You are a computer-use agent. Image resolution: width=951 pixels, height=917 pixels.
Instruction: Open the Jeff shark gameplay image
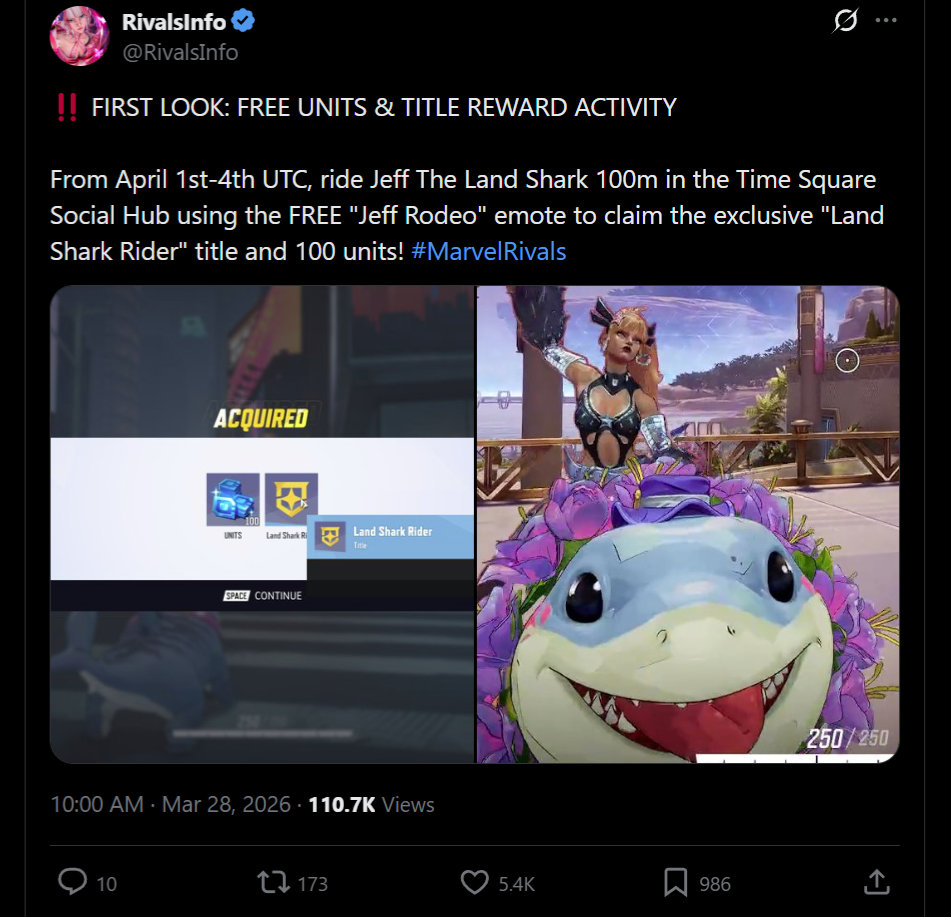[x=688, y=524]
